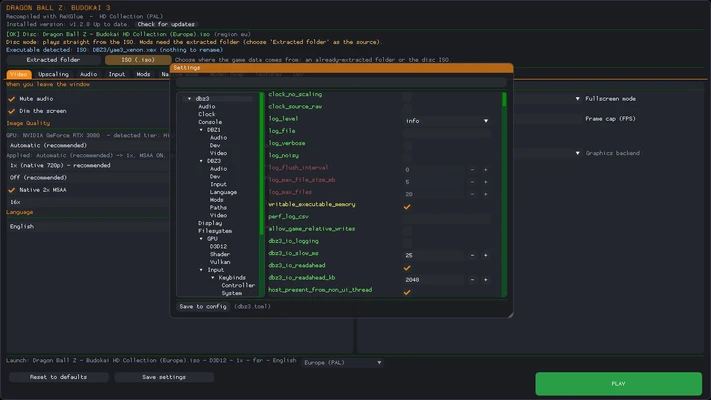Screen dimensions: 711x400
Task: Select Mods in settings tree
Action: click(216, 200)
